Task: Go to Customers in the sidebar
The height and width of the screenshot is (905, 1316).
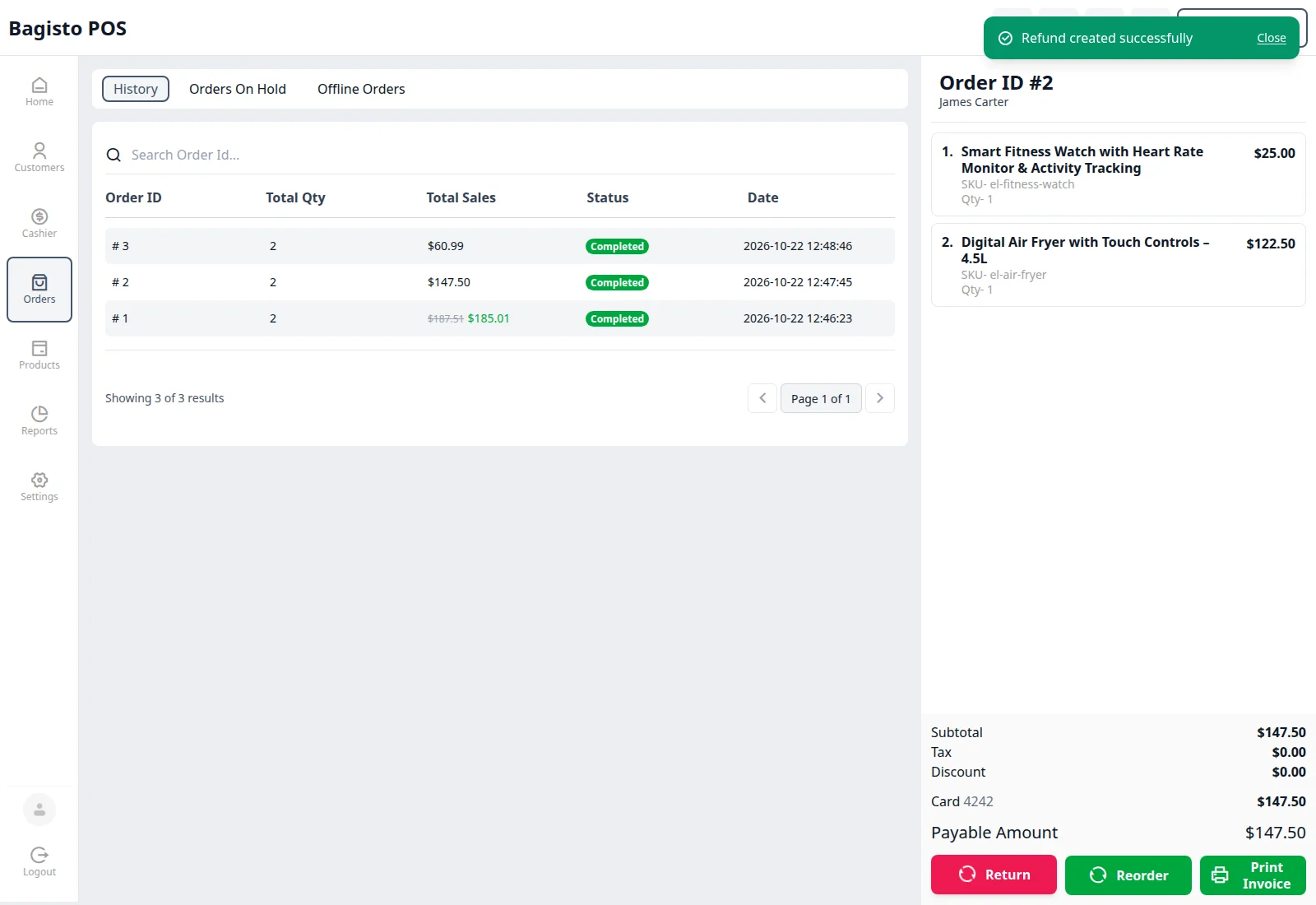Action: click(39, 158)
